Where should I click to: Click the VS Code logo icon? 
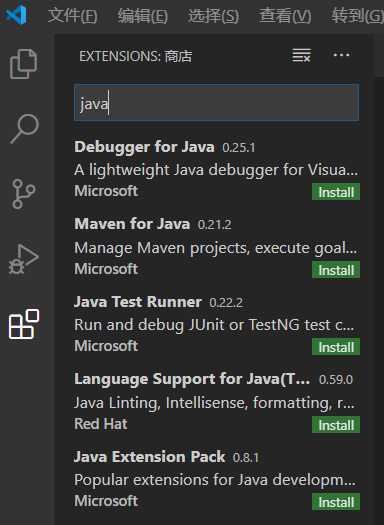16,15
